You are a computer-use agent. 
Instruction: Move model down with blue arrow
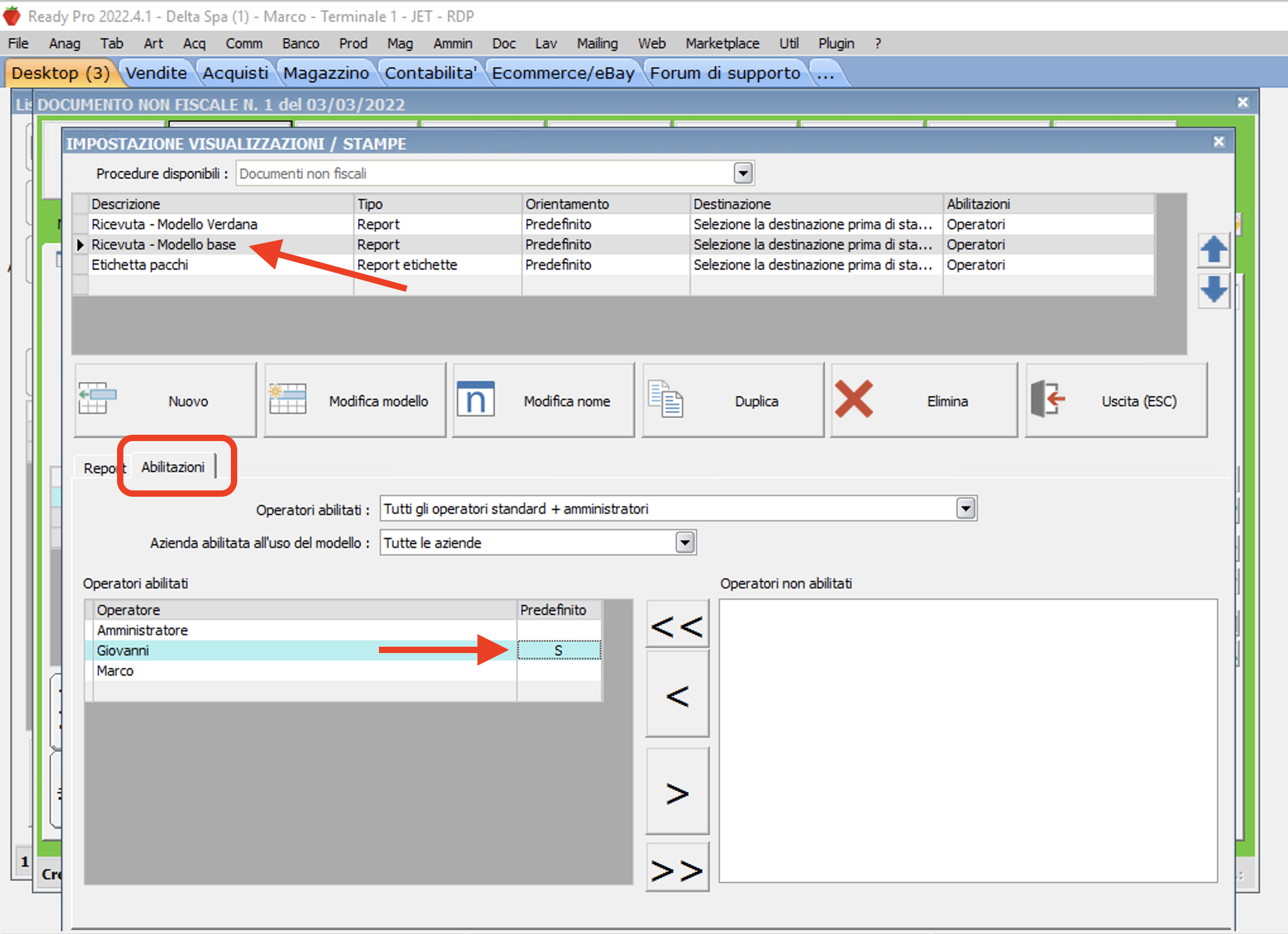(x=1213, y=290)
